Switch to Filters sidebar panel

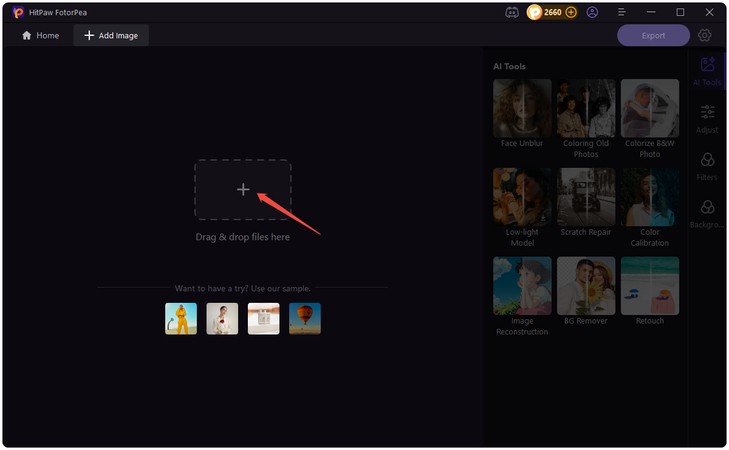pyautogui.click(x=707, y=166)
